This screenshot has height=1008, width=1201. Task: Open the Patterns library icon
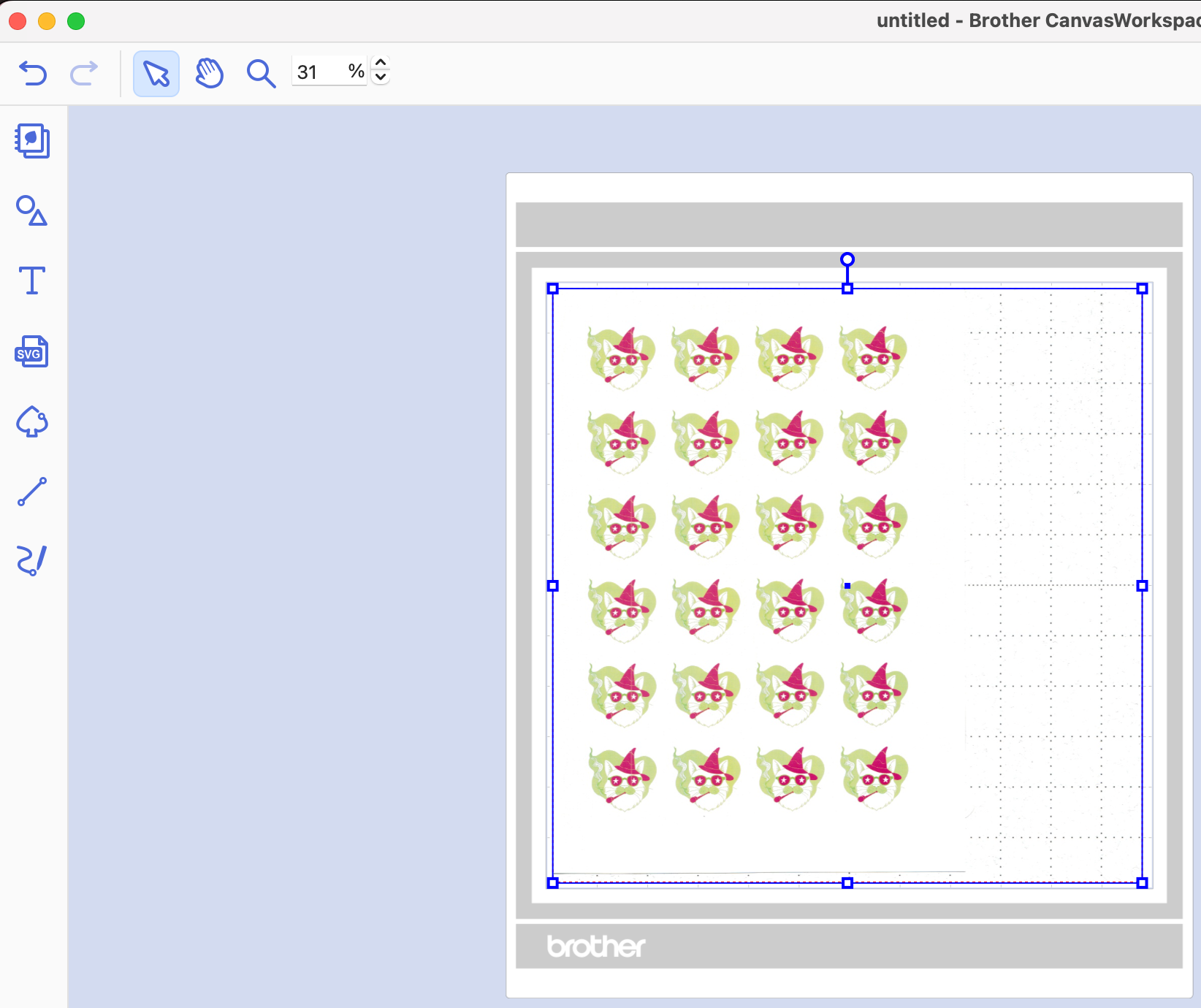point(32,140)
